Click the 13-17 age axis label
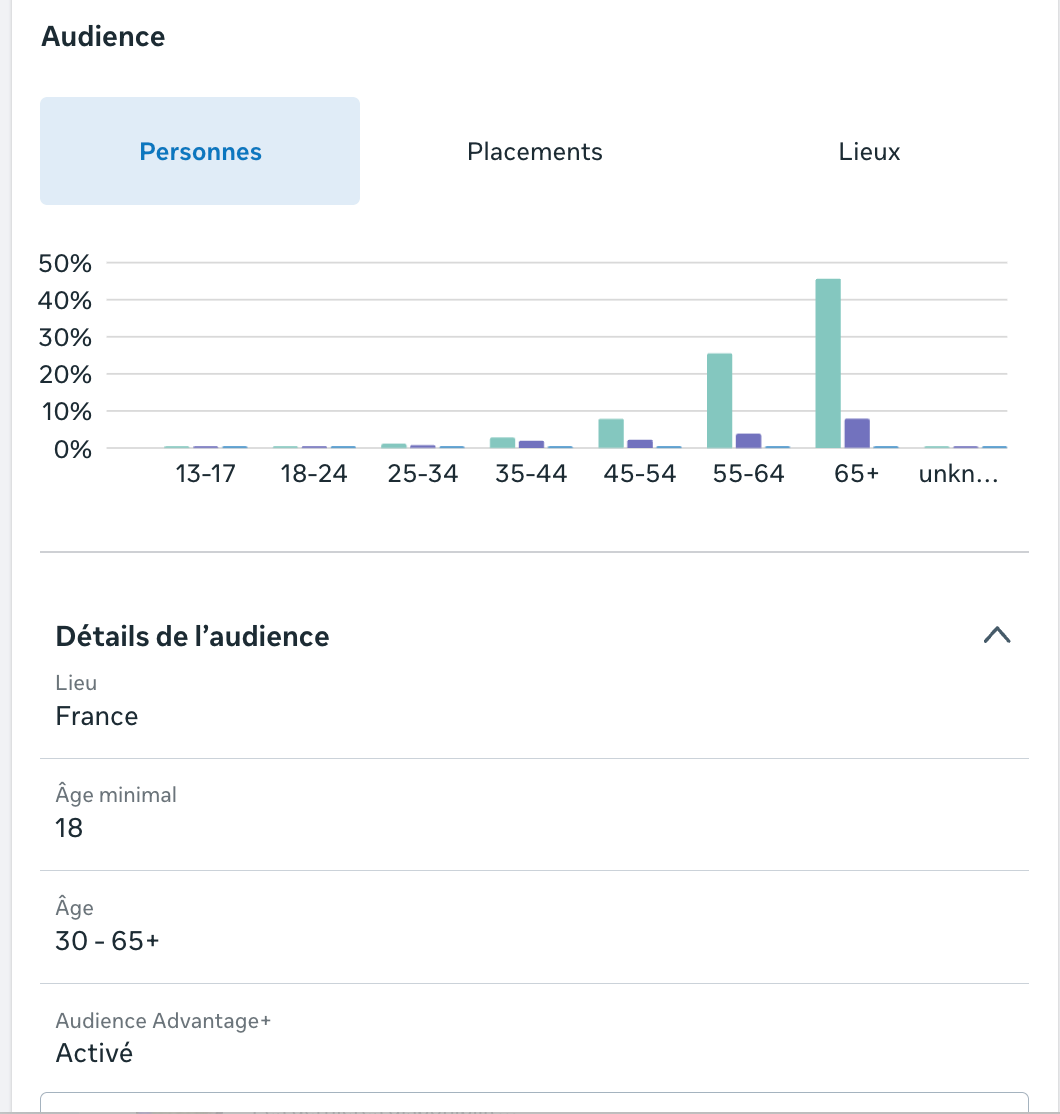 click(x=205, y=474)
